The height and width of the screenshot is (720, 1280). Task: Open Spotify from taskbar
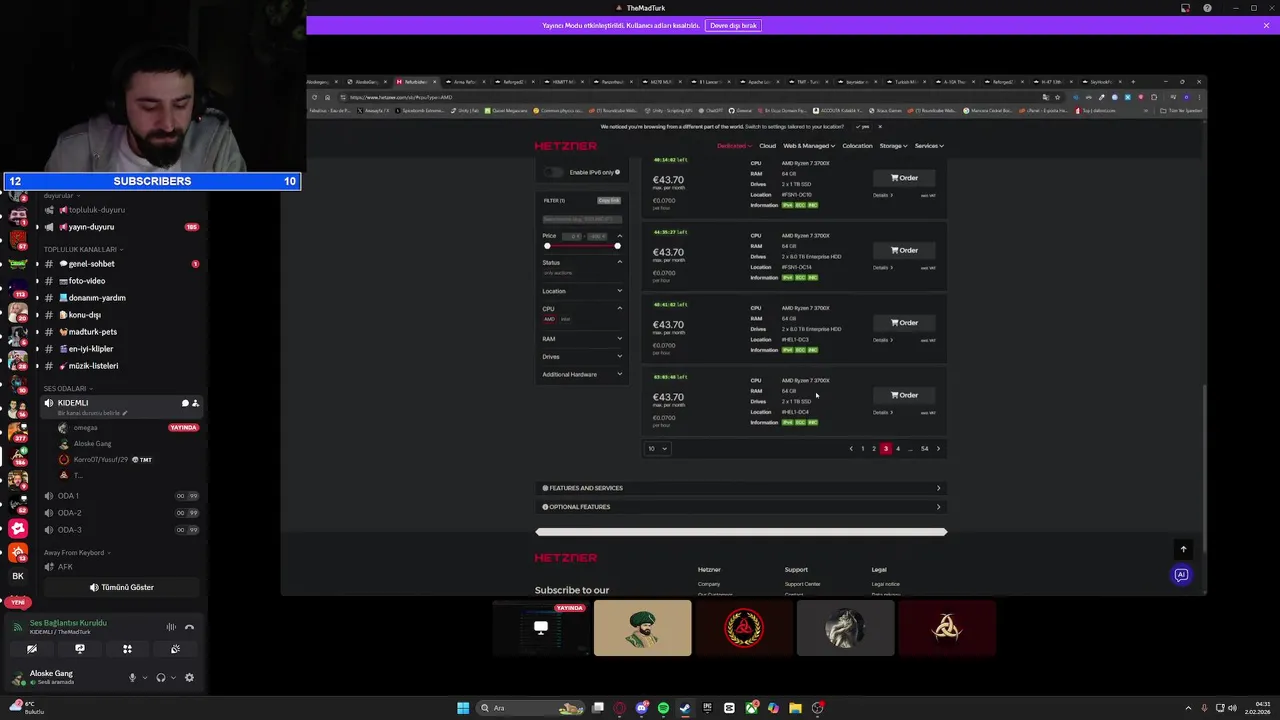pyautogui.click(x=663, y=708)
